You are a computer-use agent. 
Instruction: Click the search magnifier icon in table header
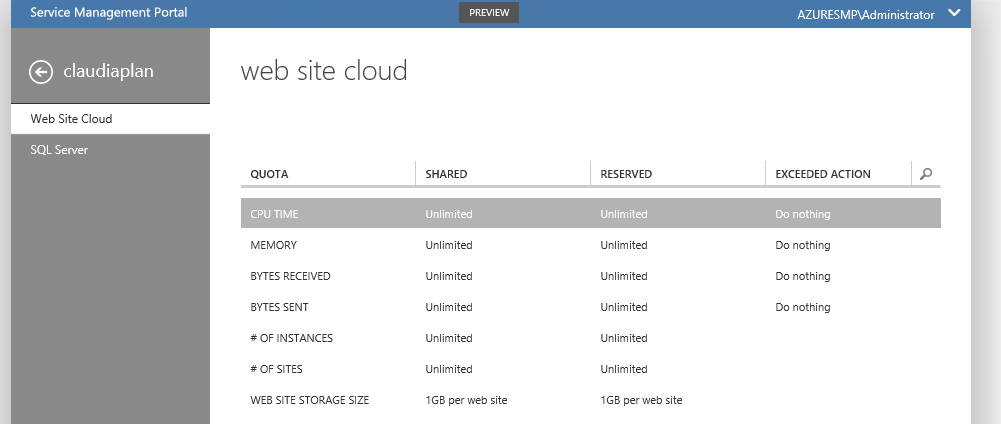(x=926, y=174)
